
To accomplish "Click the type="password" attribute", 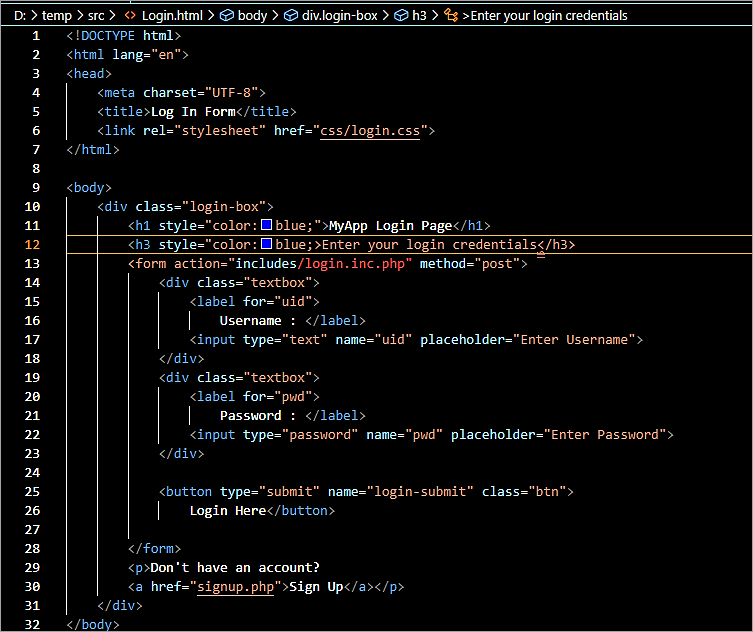I will 301,435.
